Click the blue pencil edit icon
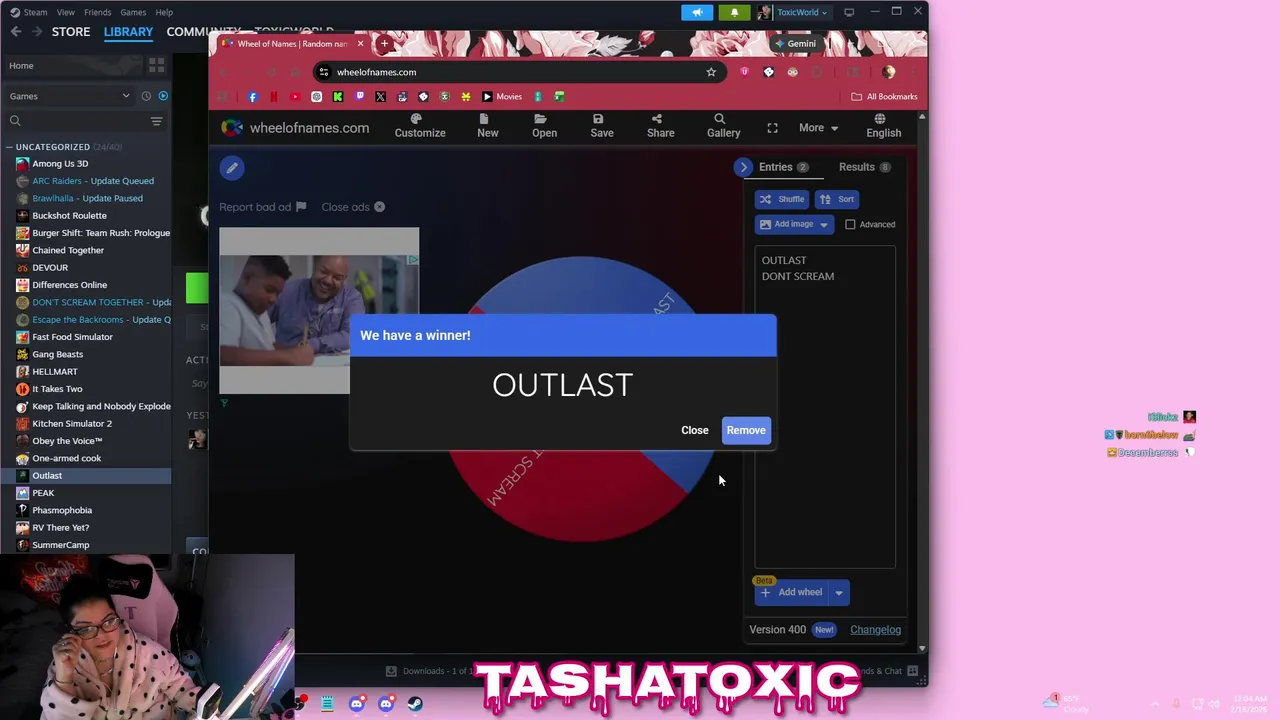 point(232,168)
